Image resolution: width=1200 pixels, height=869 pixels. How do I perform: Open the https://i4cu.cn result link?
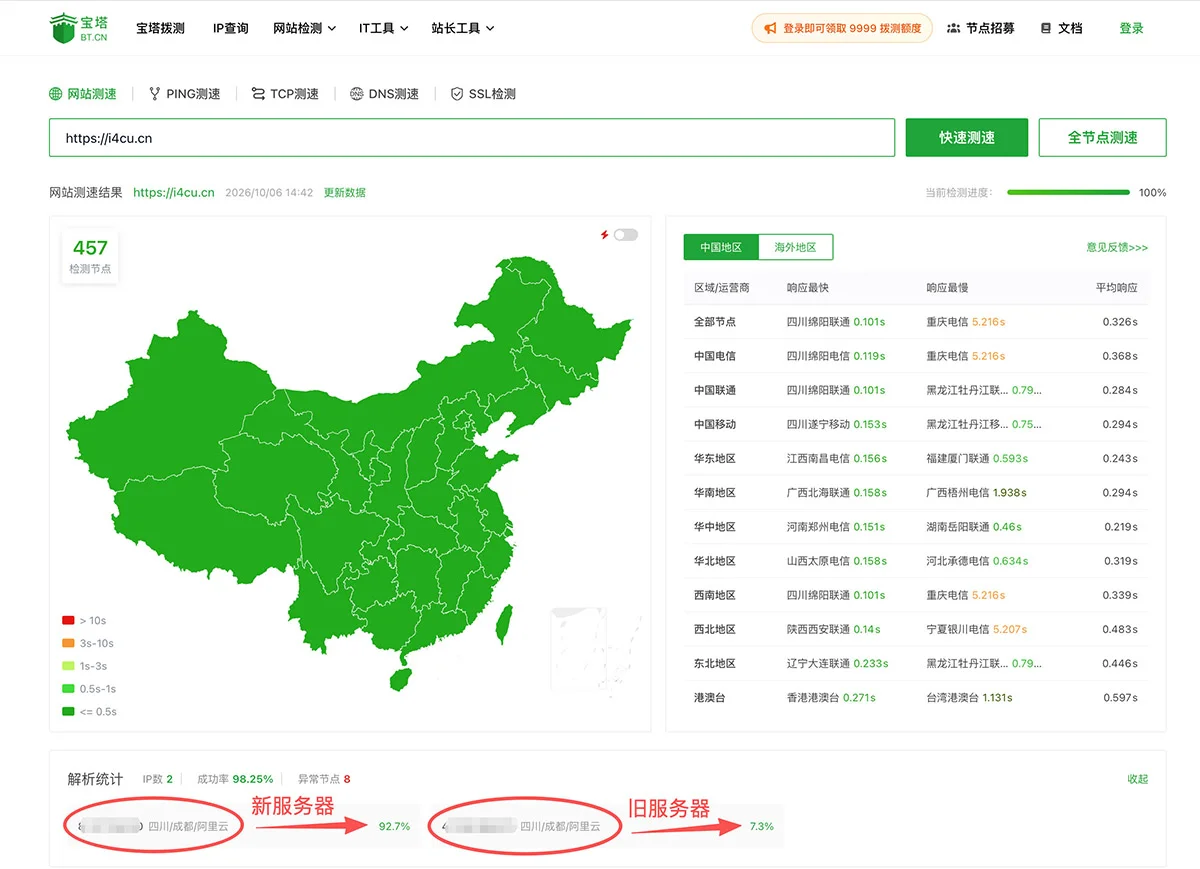pyautogui.click(x=174, y=192)
